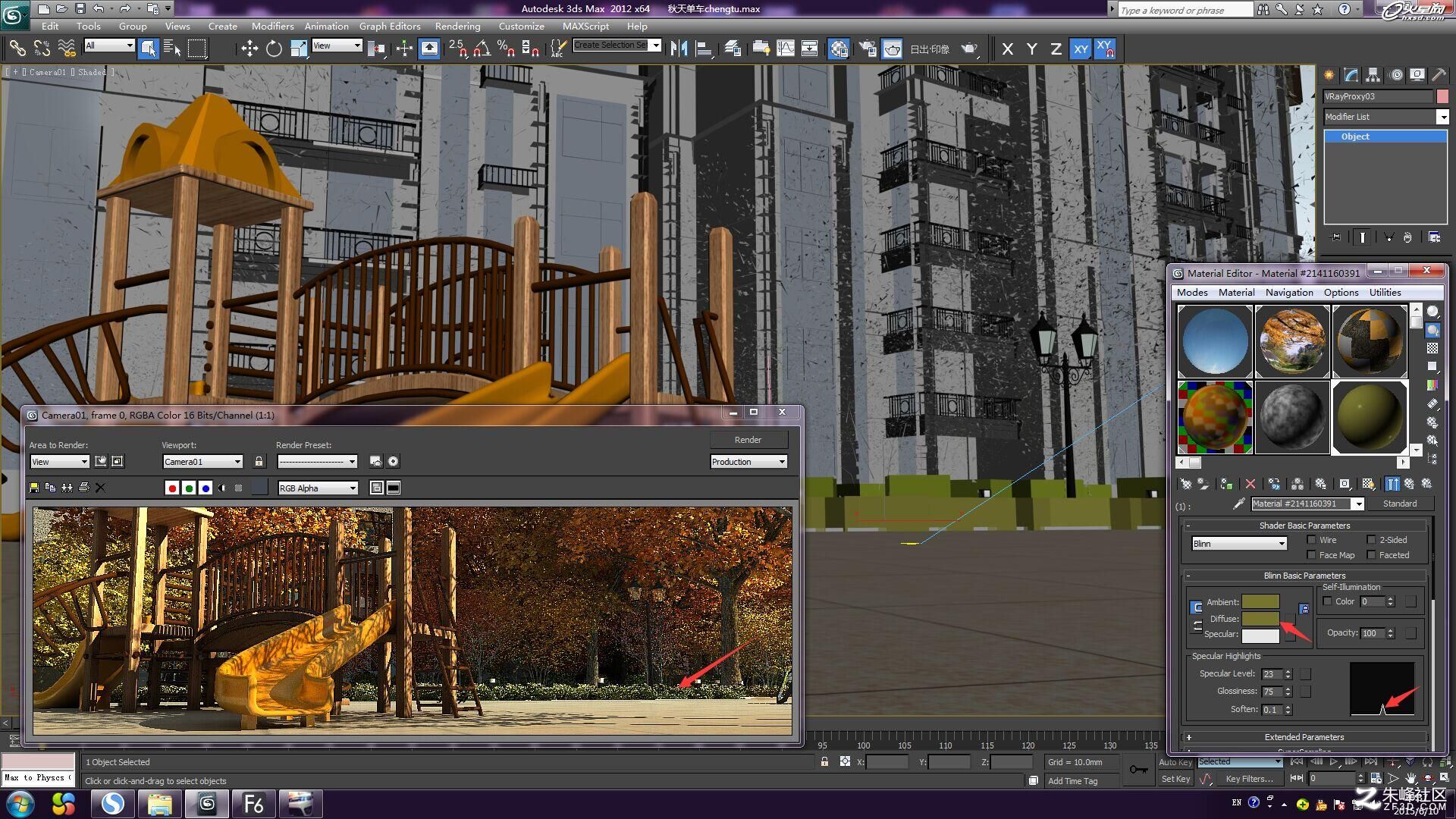This screenshot has height=819, width=1456.
Task: Open the Navigation menu in Material Editor
Action: pos(1289,293)
